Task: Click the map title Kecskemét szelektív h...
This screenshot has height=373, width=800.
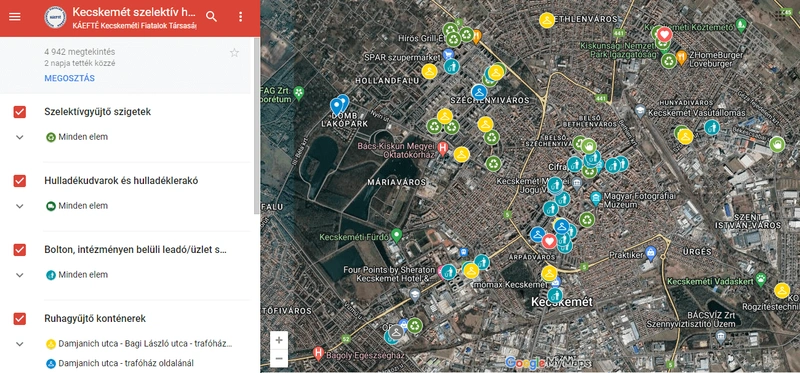Action: point(134,12)
